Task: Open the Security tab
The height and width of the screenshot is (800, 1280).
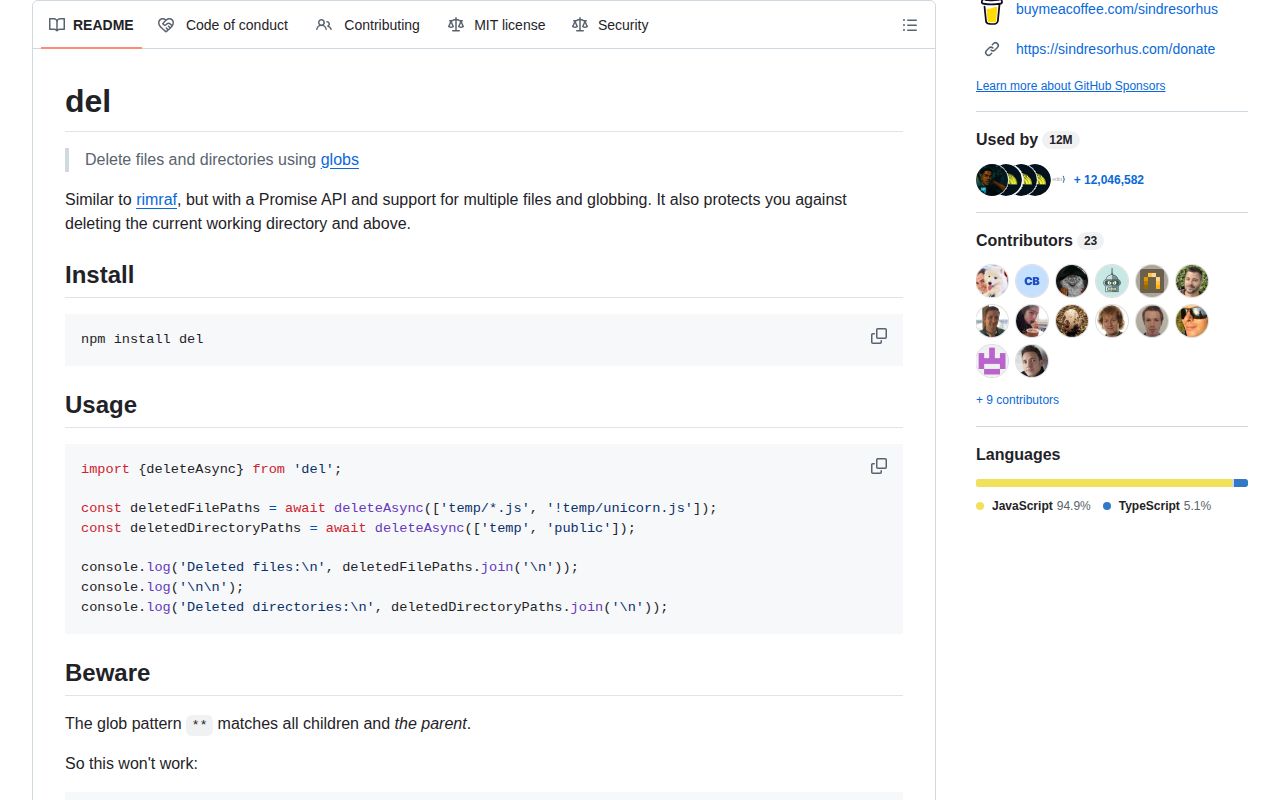Action: pos(610,25)
